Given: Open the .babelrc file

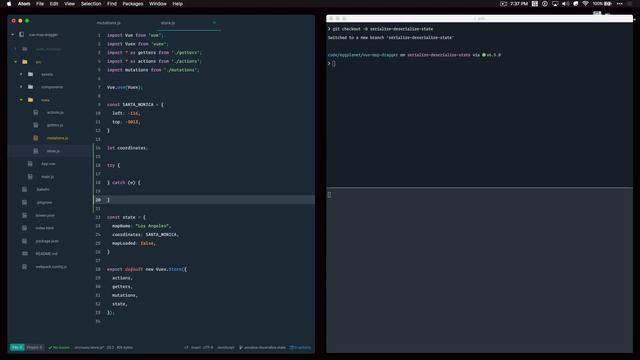Looking at the screenshot, I should click(x=43, y=189).
